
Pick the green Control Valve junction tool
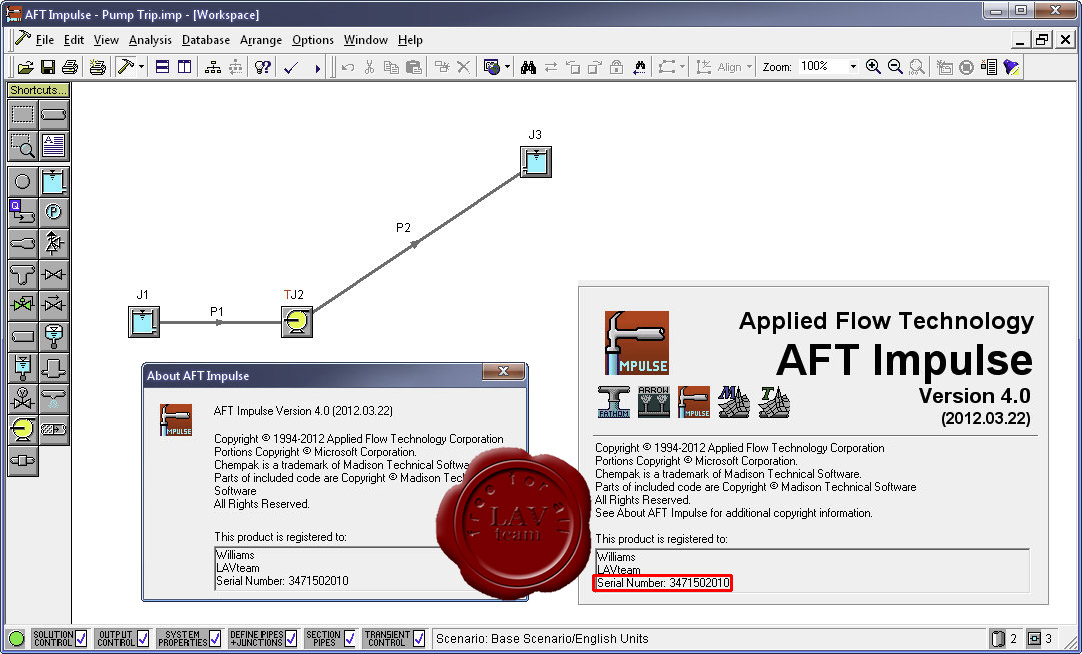point(23,305)
